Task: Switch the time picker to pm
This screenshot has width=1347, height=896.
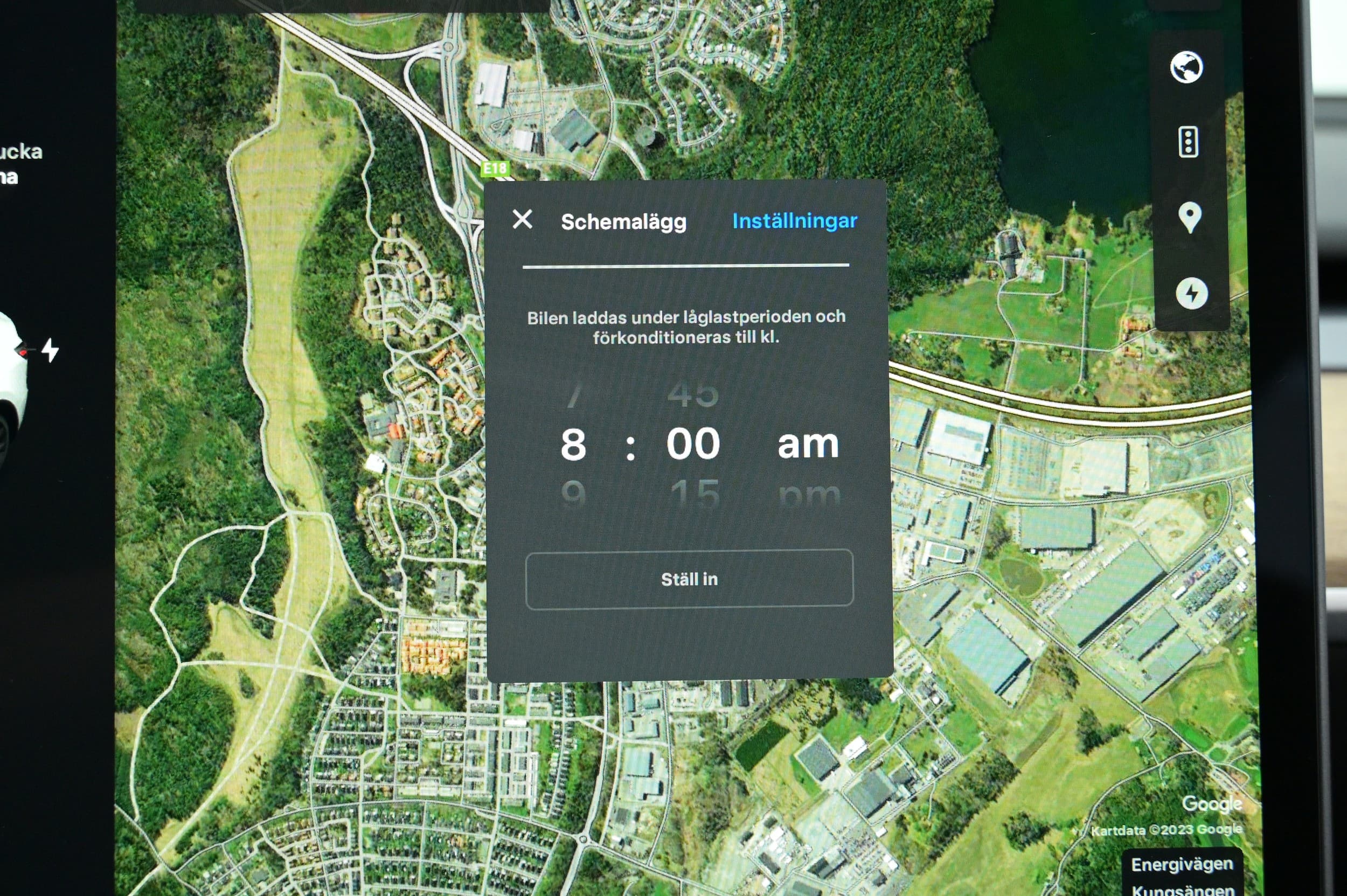Action: 809,495
